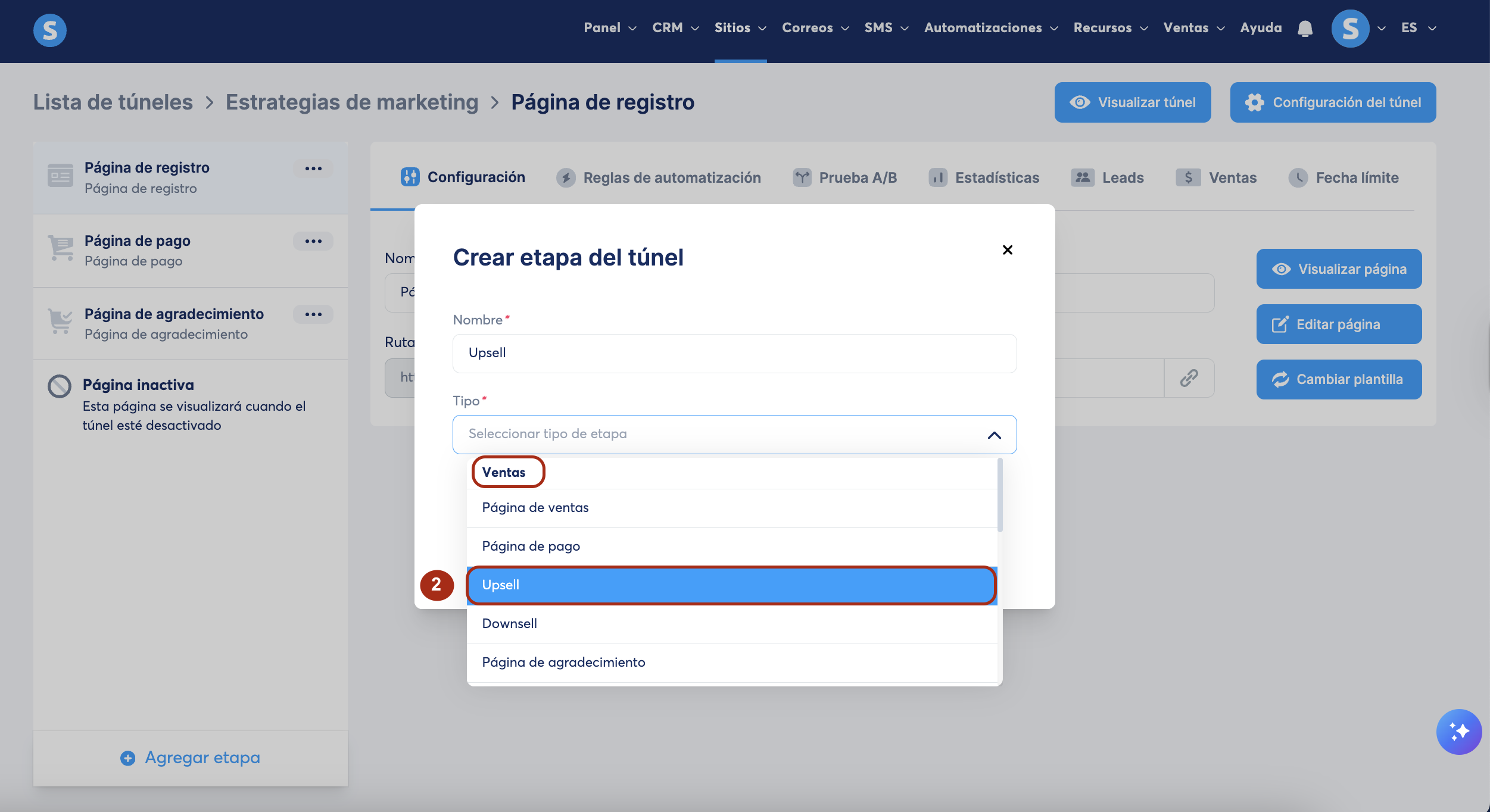Collapse the Seleccionar tipo de etapa dropdown
The height and width of the screenshot is (812, 1490).
click(994, 435)
